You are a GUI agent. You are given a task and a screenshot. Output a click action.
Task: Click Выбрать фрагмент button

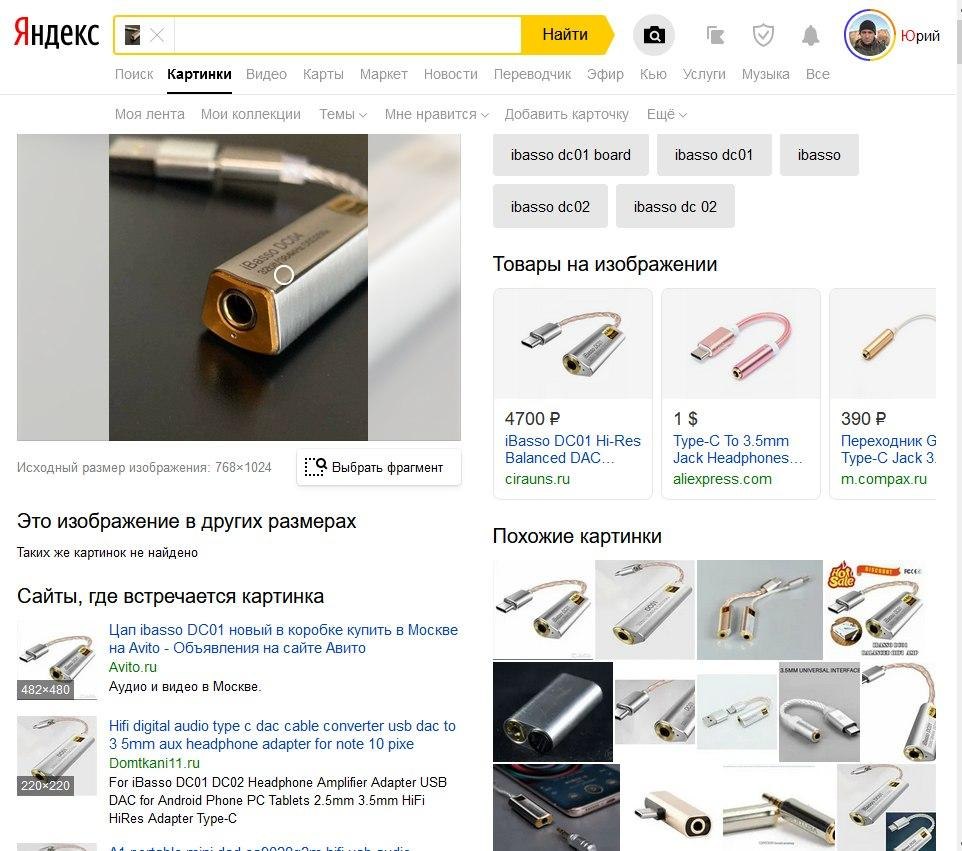click(379, 468)
